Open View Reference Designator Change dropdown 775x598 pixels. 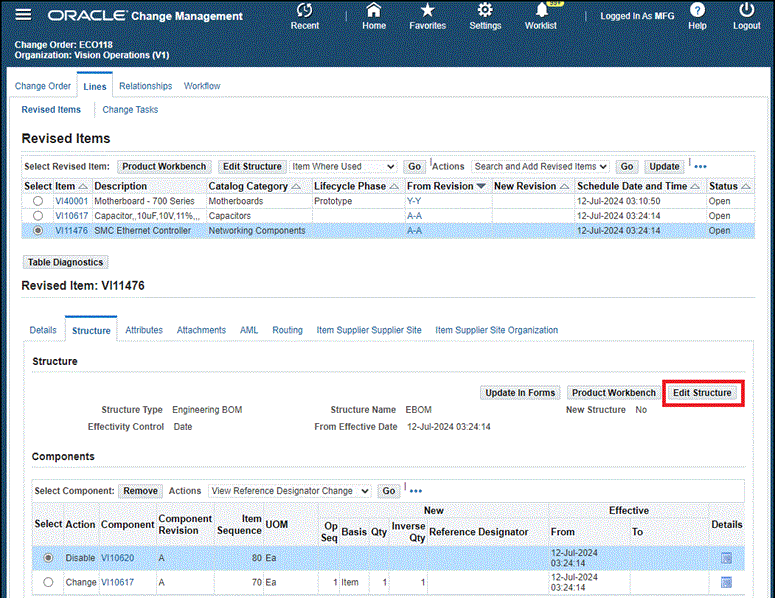click(x=290, y=491)
